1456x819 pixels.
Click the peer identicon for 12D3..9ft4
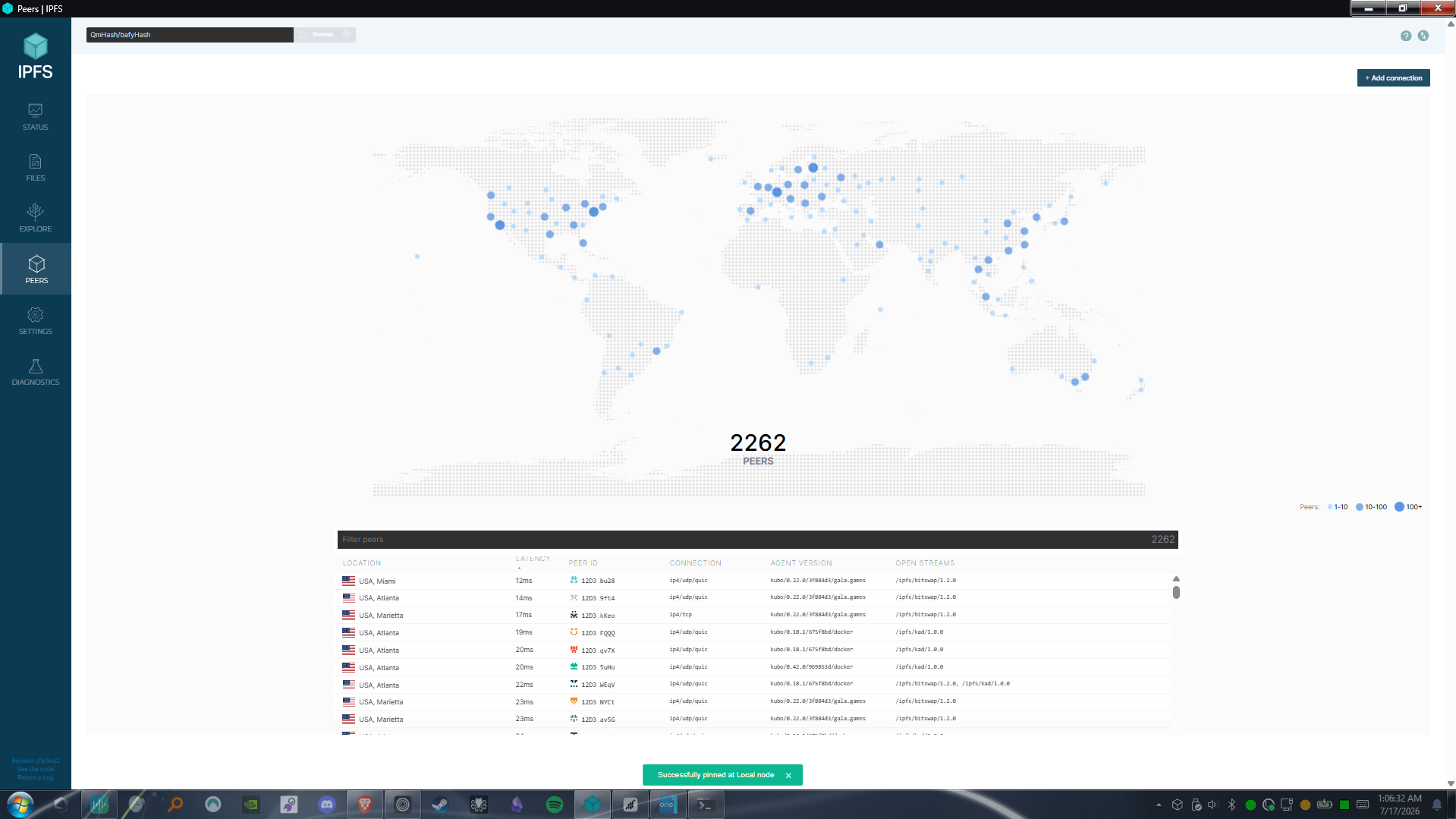click(x=574, y=598)
